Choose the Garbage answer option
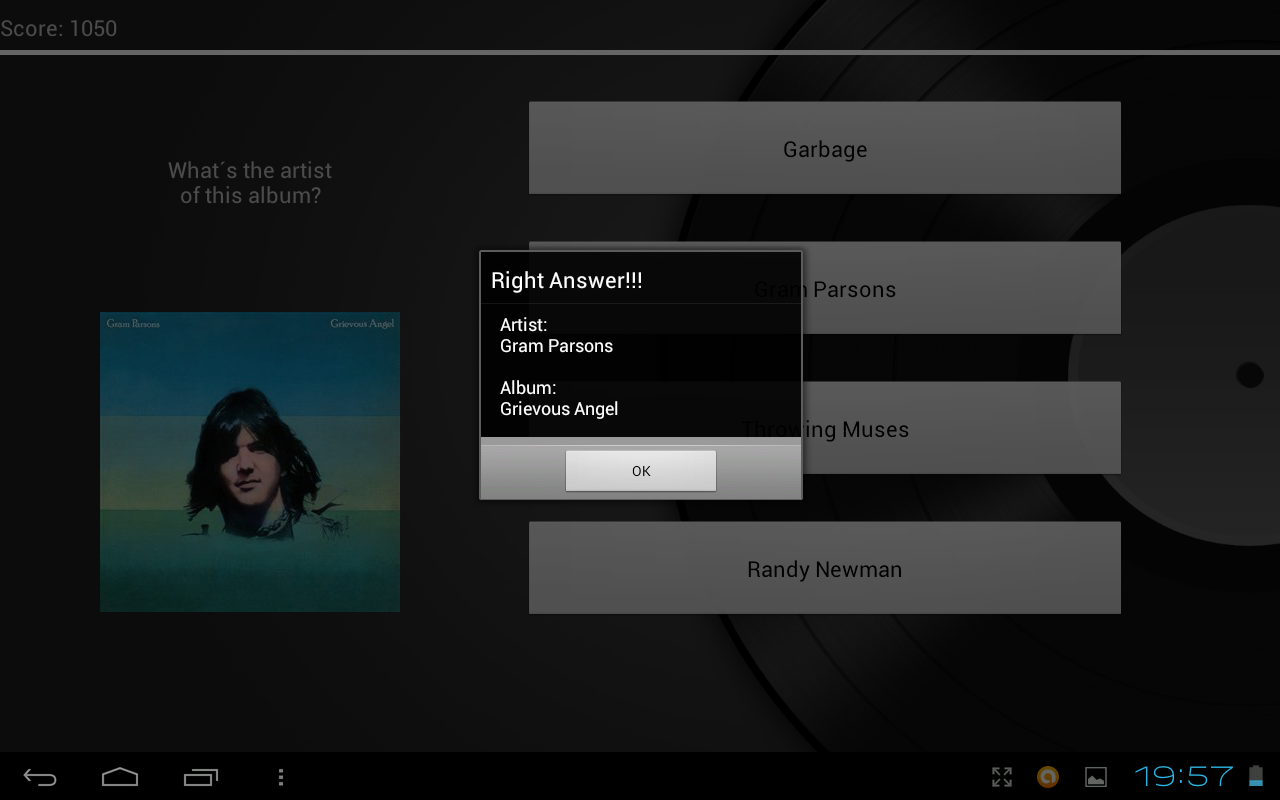This screenshot has width=1280, height=800. pyautogui.click(x=825, y=148)
